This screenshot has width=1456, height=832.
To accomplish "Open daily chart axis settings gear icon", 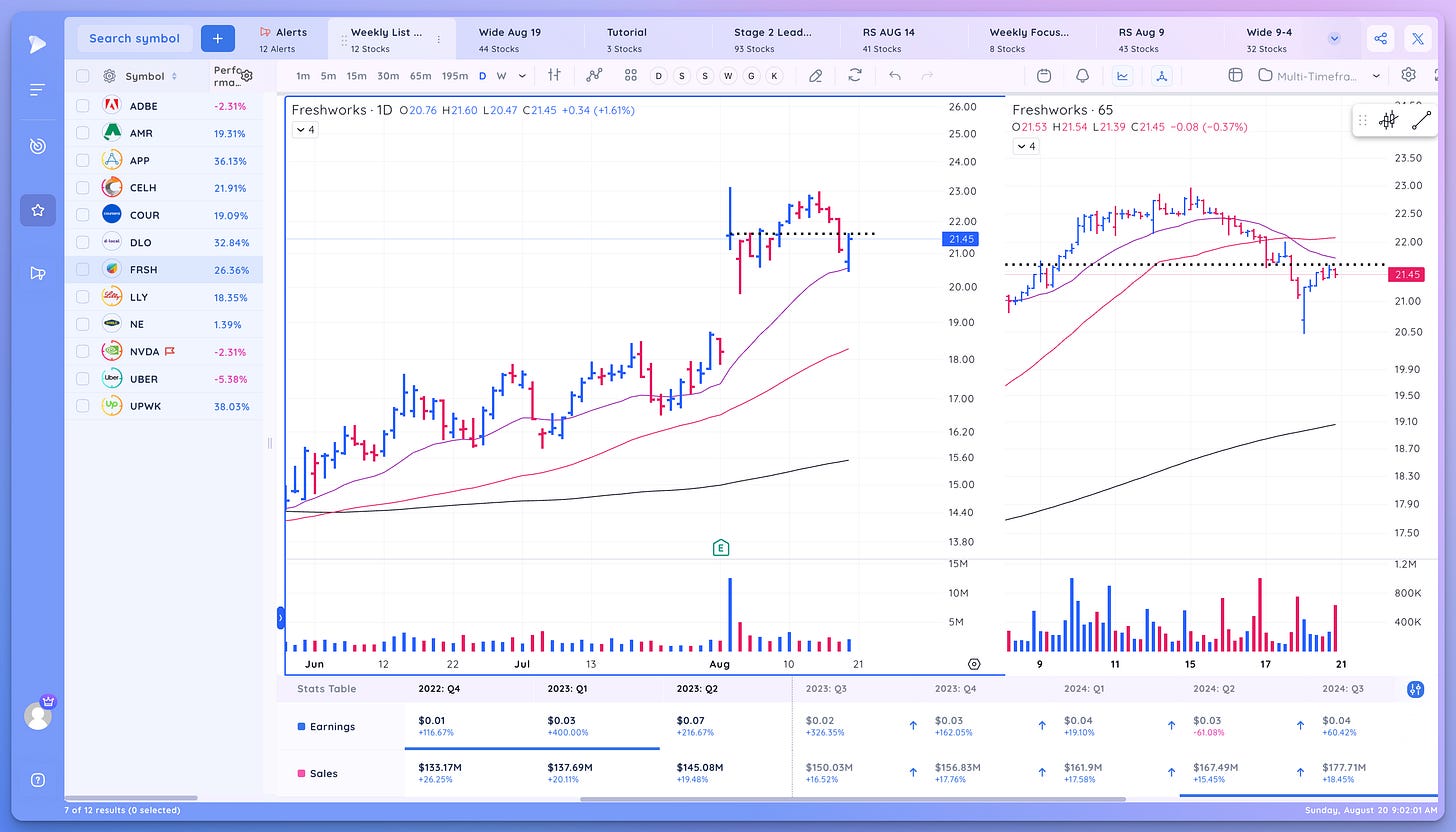I will (974, 664).
